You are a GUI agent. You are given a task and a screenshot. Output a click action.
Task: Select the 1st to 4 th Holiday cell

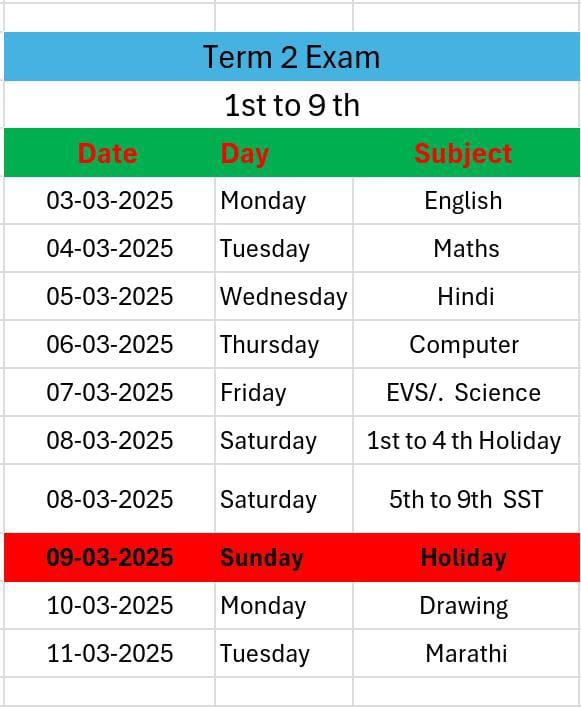click(x=466, y=440)
